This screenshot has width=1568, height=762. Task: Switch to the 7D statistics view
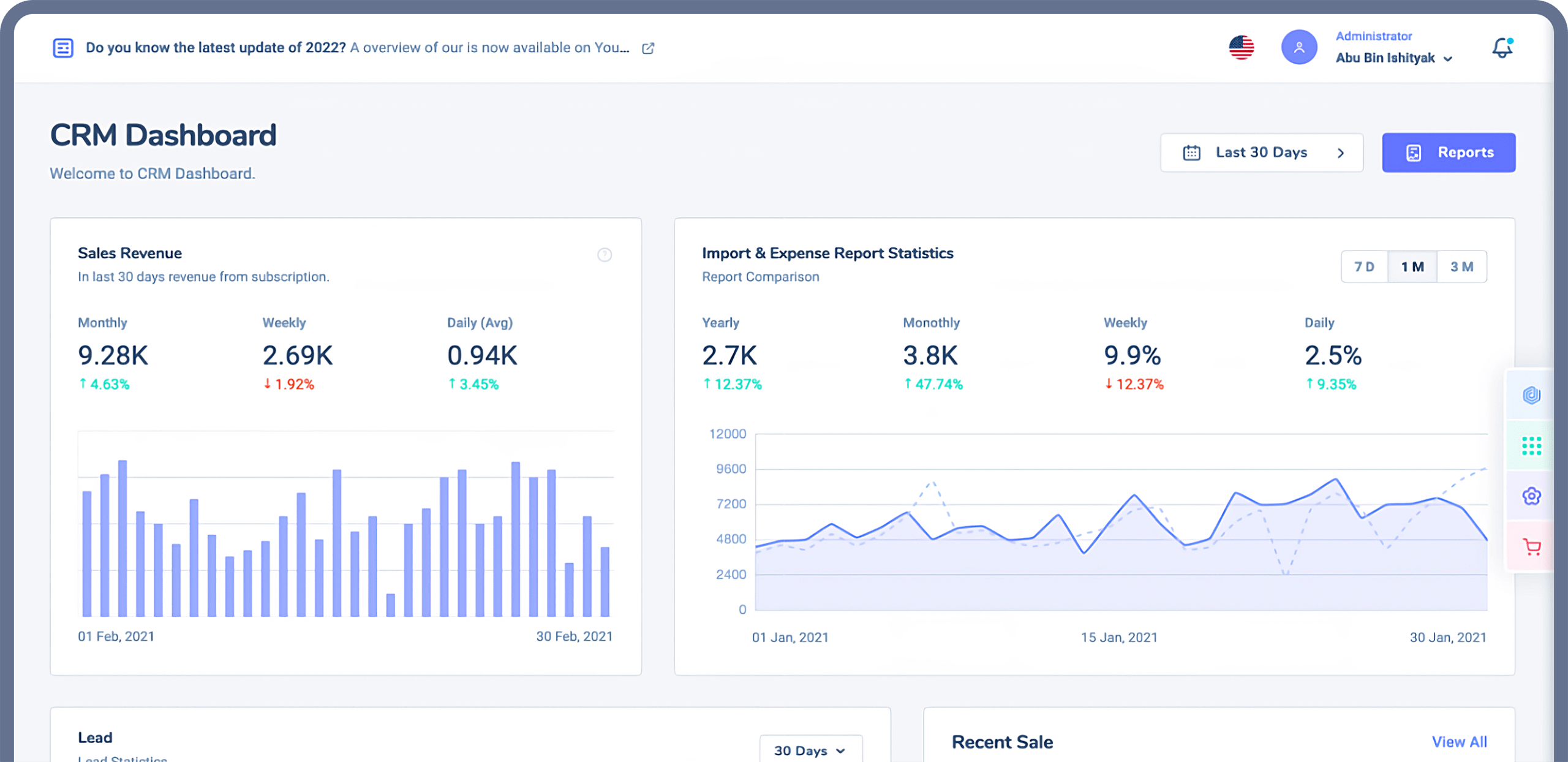coord(1365,266)
